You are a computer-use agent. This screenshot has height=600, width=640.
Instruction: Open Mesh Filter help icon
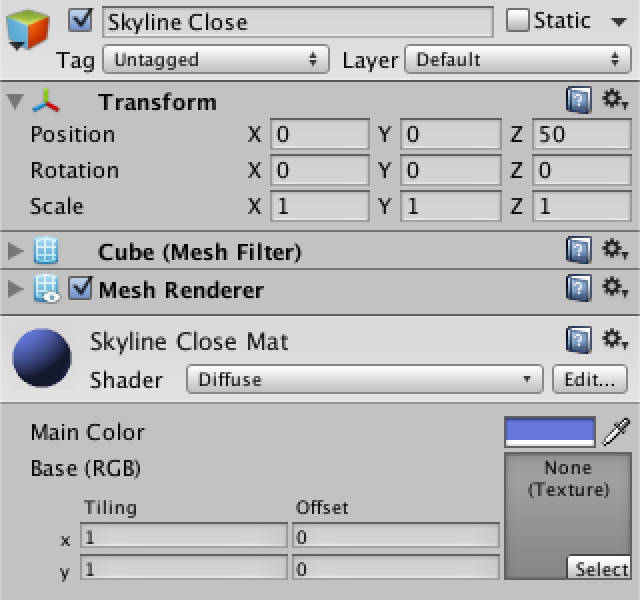(x=579, y=250)
